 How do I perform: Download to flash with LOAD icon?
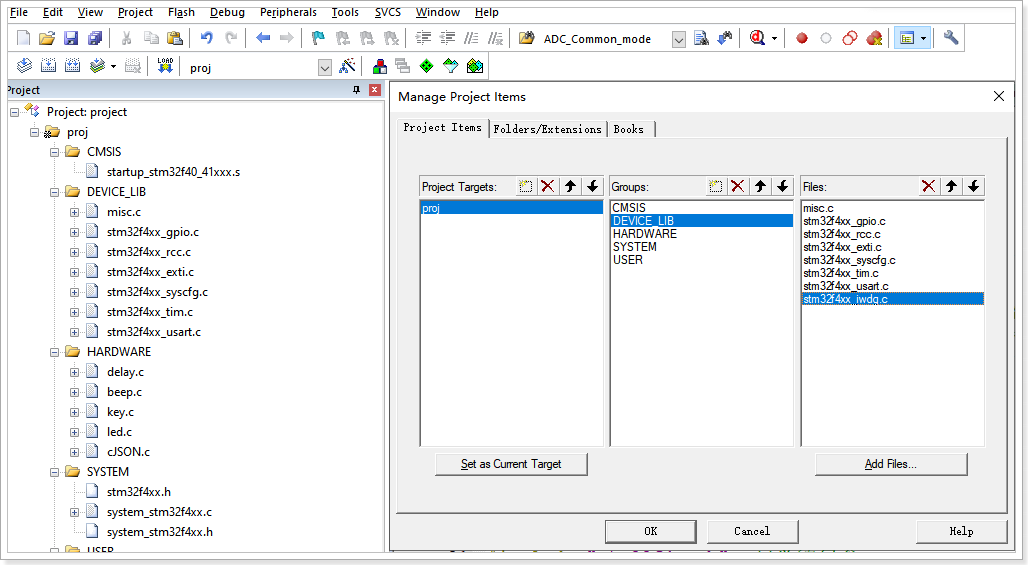tap(165, 66)
